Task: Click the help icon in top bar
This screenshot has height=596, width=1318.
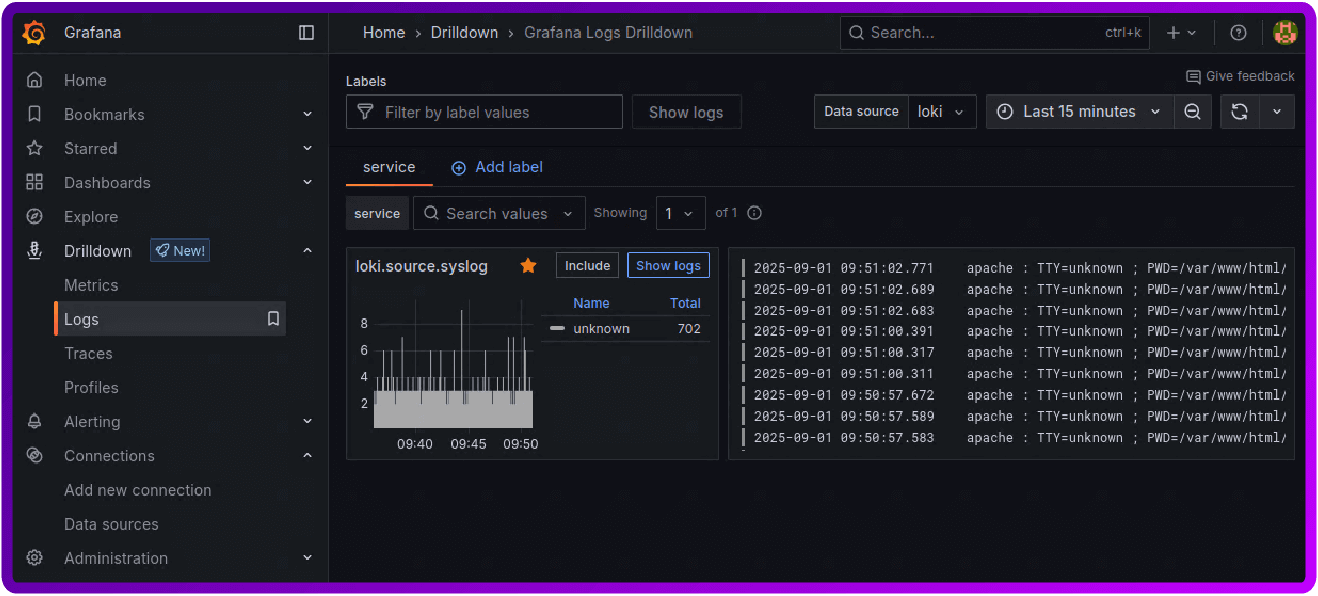Action: [1238, 32]
